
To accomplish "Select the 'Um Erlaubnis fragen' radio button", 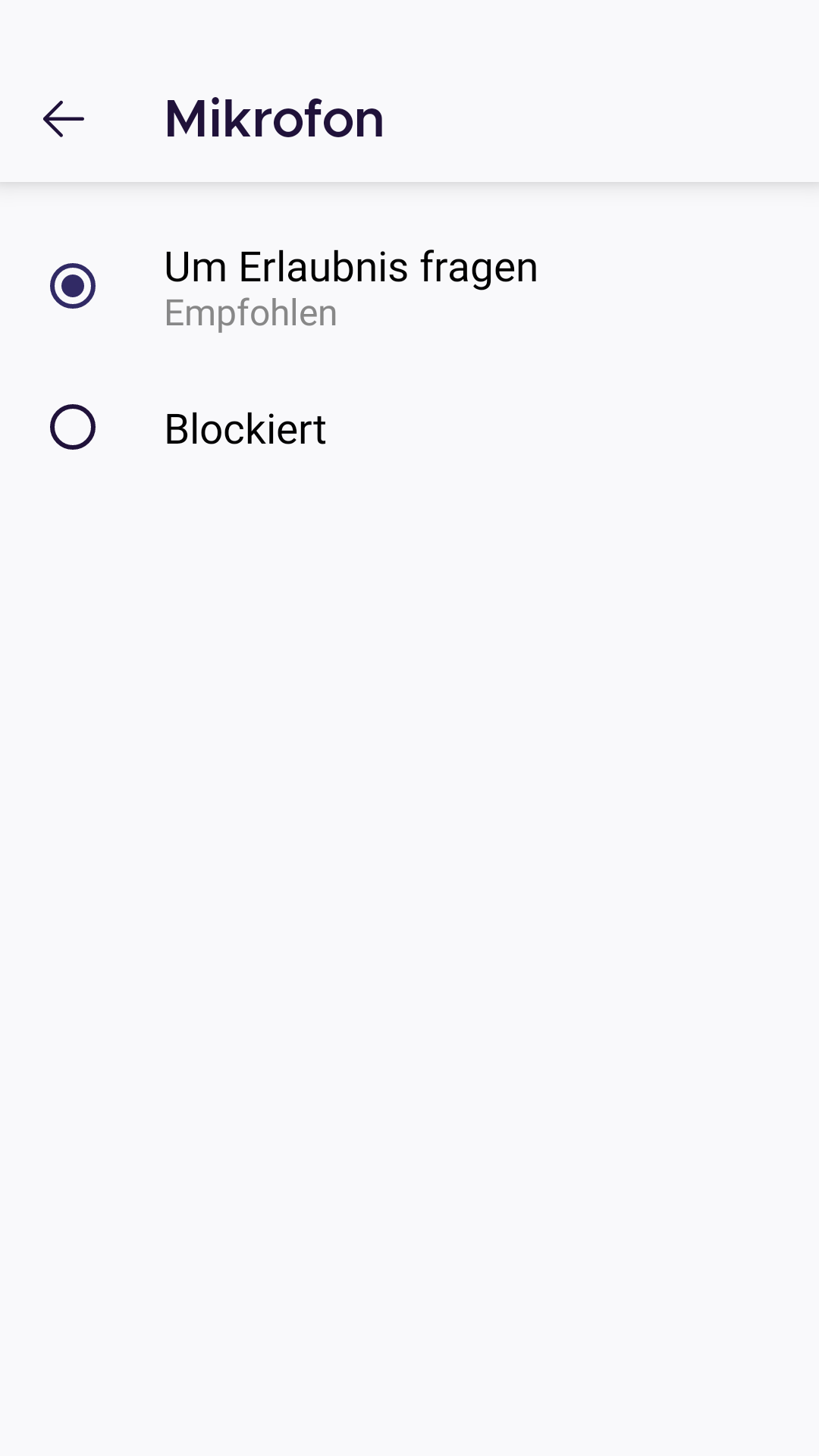I will pyautogui.click(x=73, y=286).
